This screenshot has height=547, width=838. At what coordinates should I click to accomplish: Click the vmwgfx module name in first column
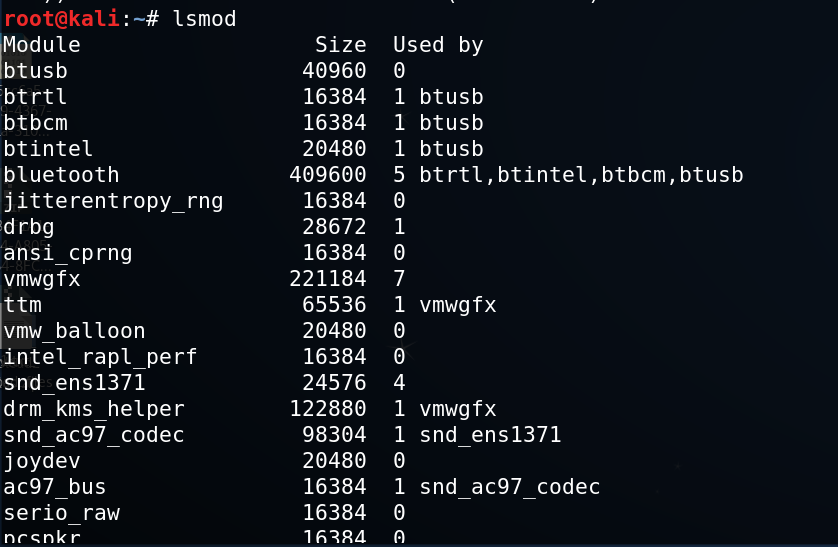42,279
